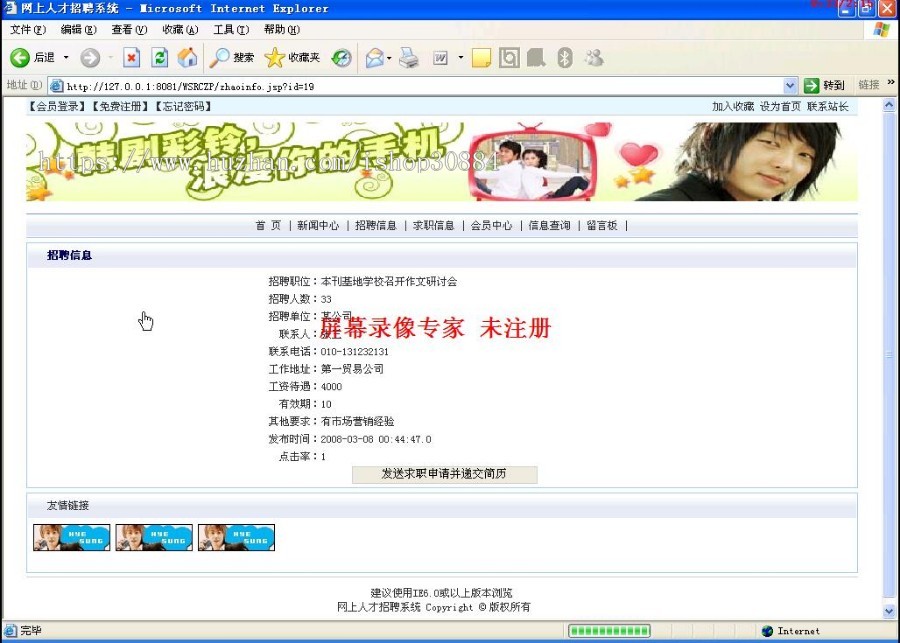Click the Stop loading icon
The image size is (900, 643).
tap(131, 57)
